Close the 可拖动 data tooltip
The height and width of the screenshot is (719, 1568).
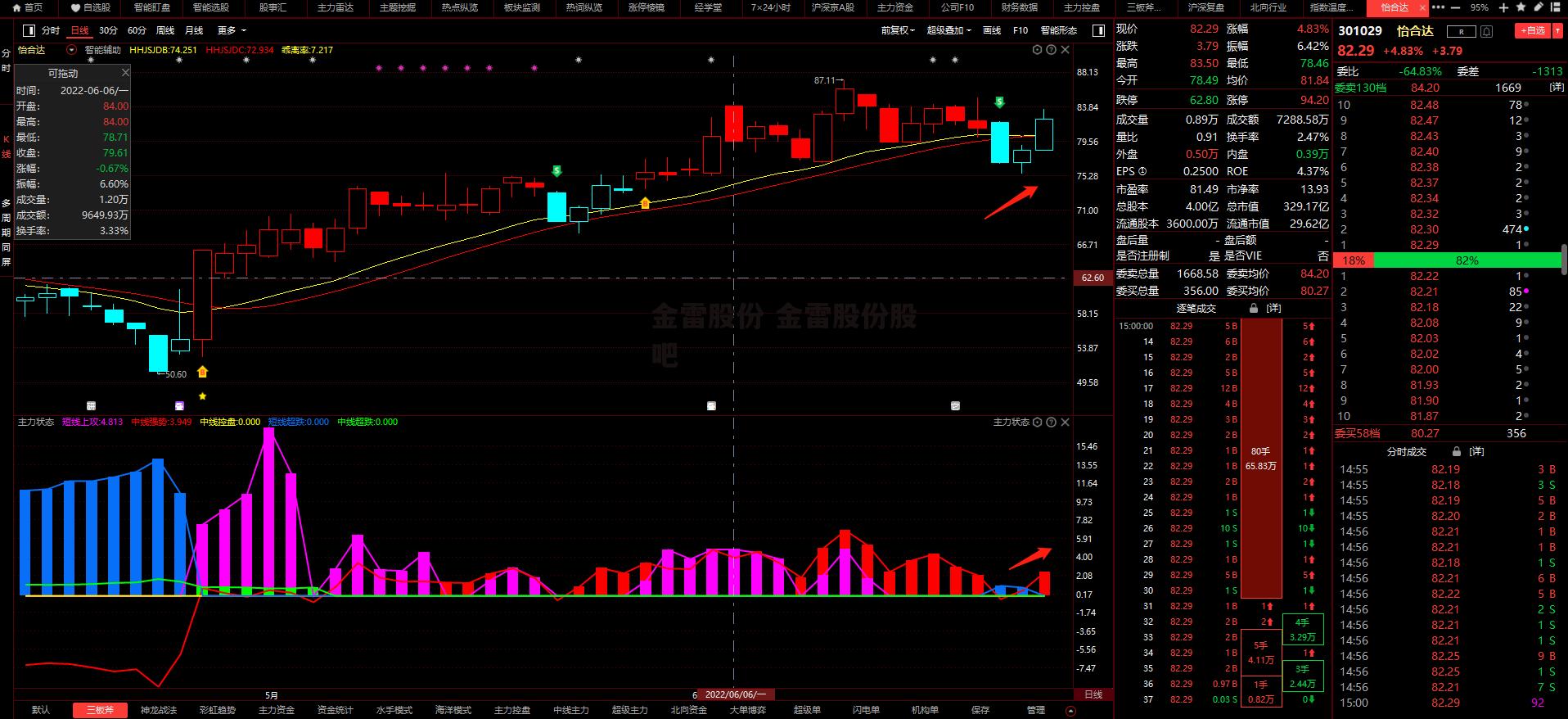(x=125, y=73)
